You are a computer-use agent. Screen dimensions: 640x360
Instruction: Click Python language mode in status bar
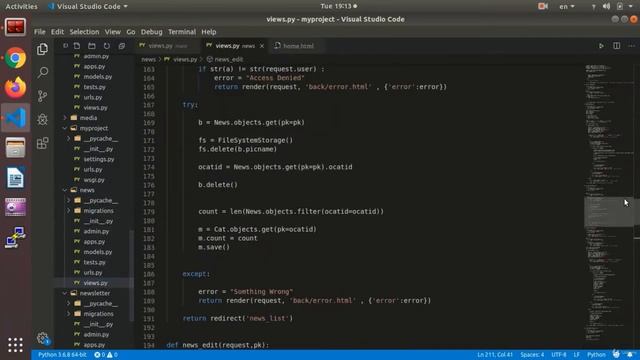tap(596, 355)
